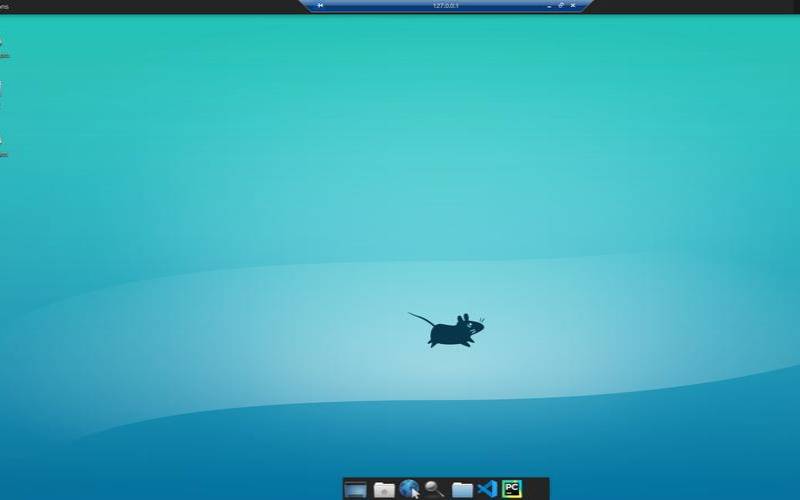
Task: Open the home folder file manager icon
Action: pyautogui.click(x=384, y=490)
